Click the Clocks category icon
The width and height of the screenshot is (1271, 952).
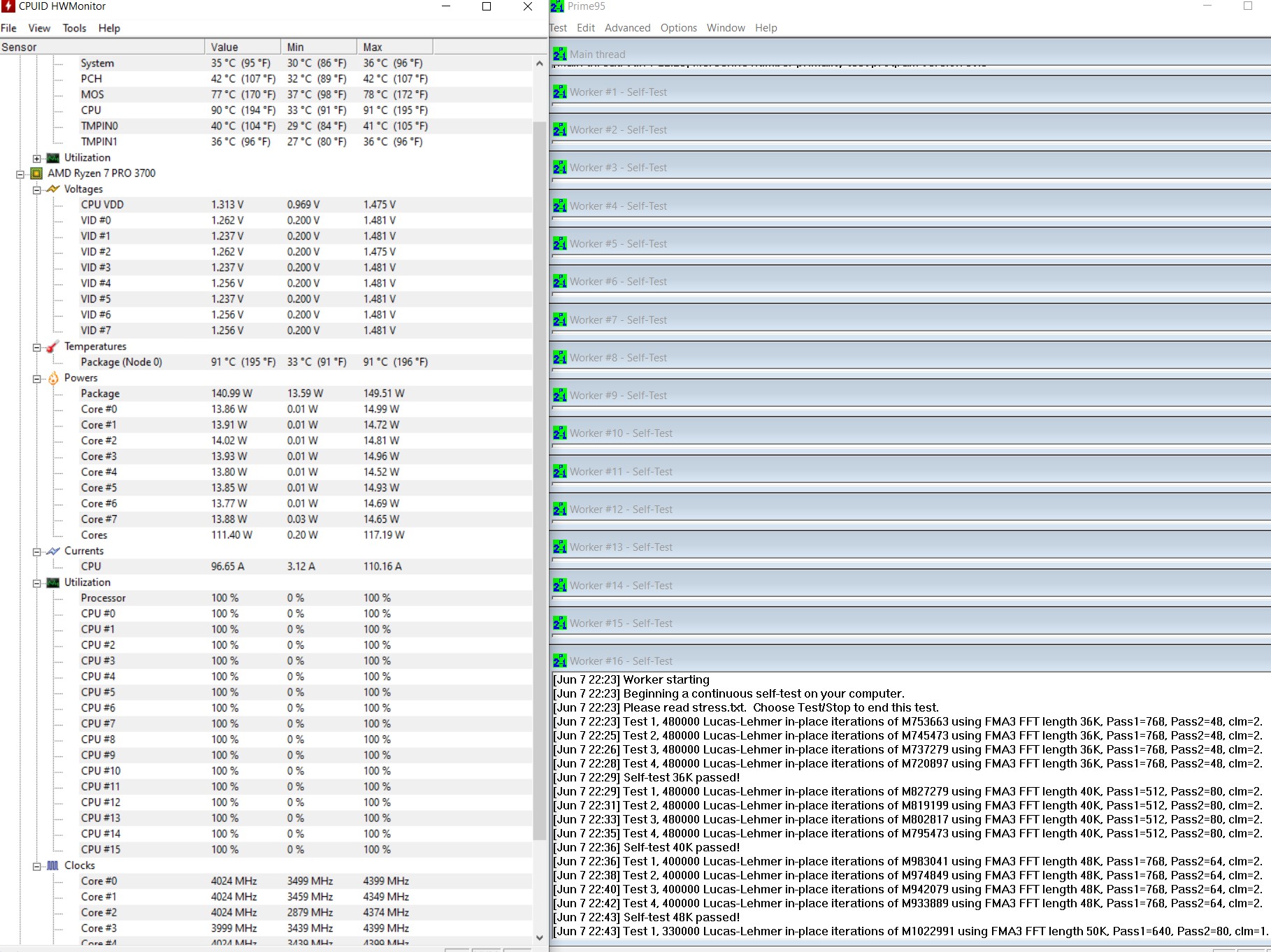(x=53, y=865)
